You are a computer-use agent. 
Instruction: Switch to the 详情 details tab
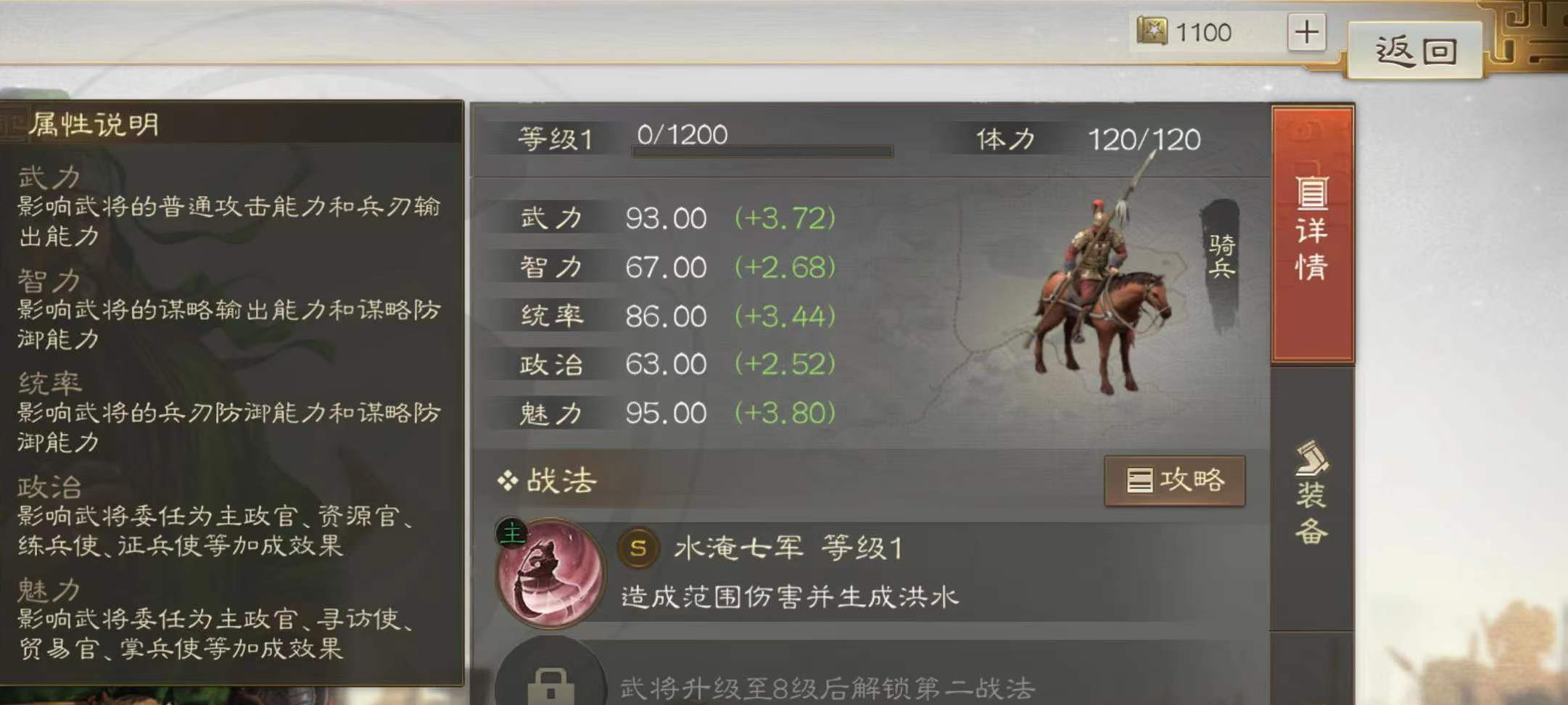pyautogui.click(x=1312, y=234)
